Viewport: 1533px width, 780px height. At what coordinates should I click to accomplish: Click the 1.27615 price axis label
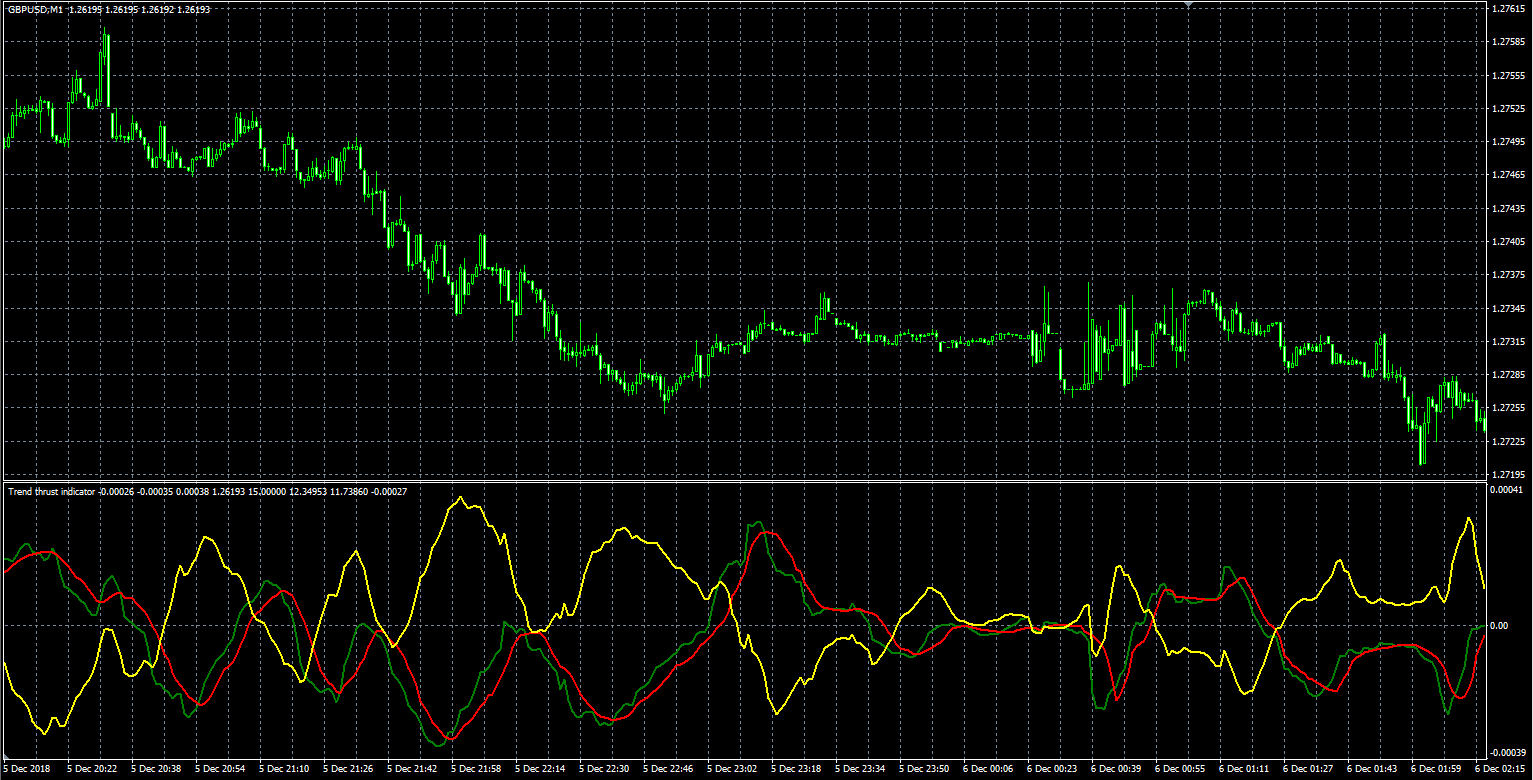[x=1506, y=9]
